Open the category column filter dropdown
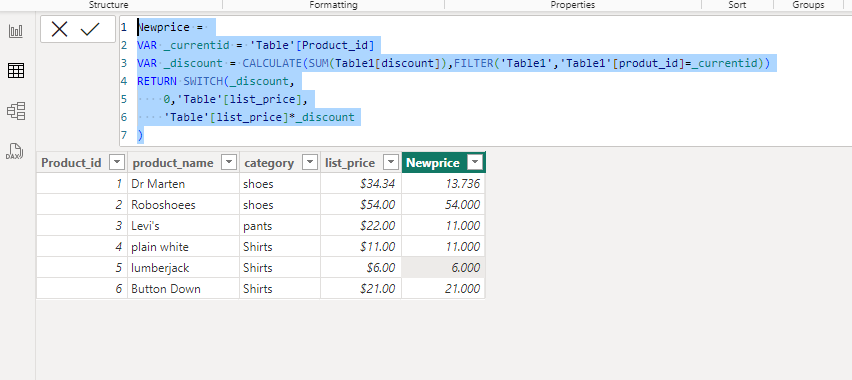 (x=309, y=162)
